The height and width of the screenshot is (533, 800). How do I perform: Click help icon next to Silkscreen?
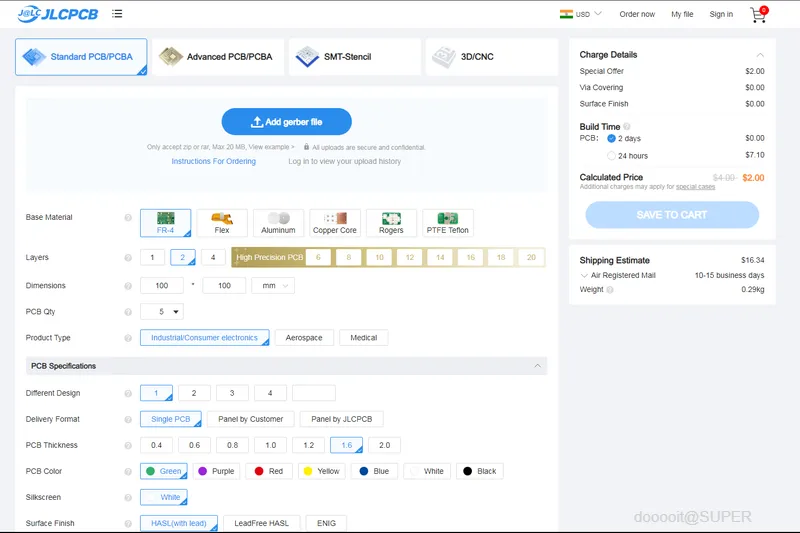coord(128,497)
